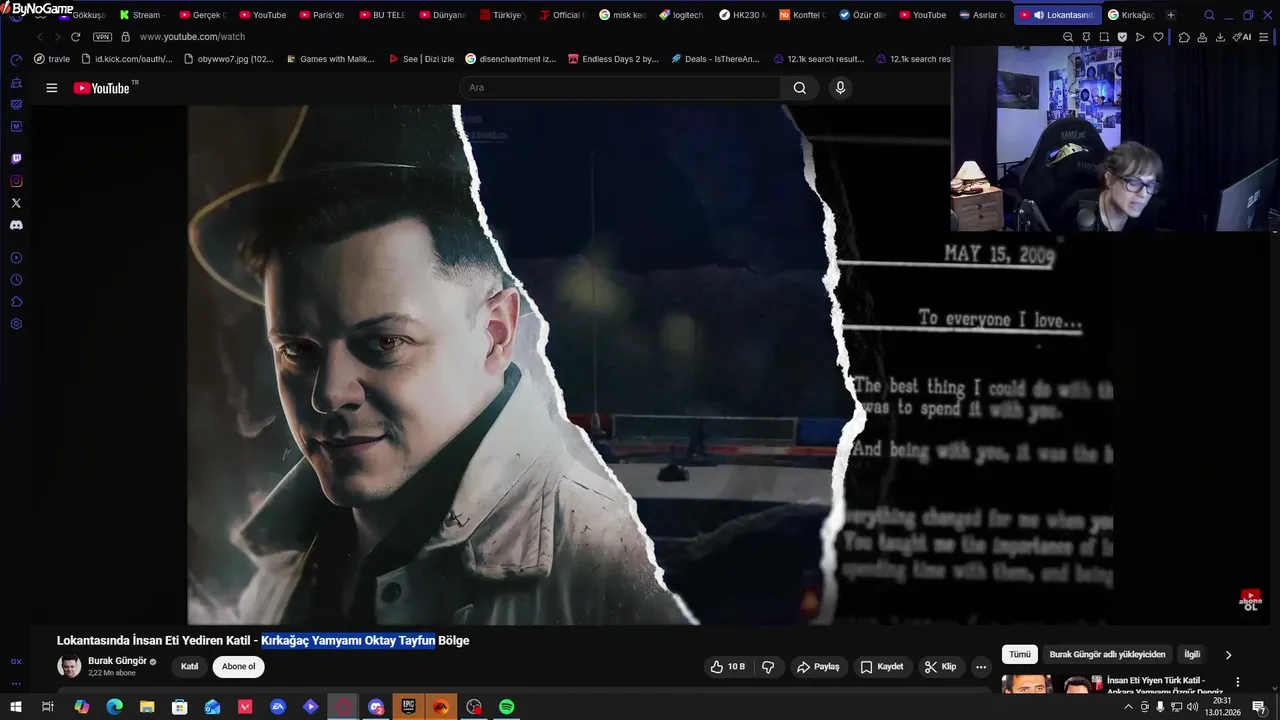Open options for 'İnsan Eti Yiyen Türk Katil' video
The width and height of the screenshot is (1280, 720).
(x=1237, y=682)
